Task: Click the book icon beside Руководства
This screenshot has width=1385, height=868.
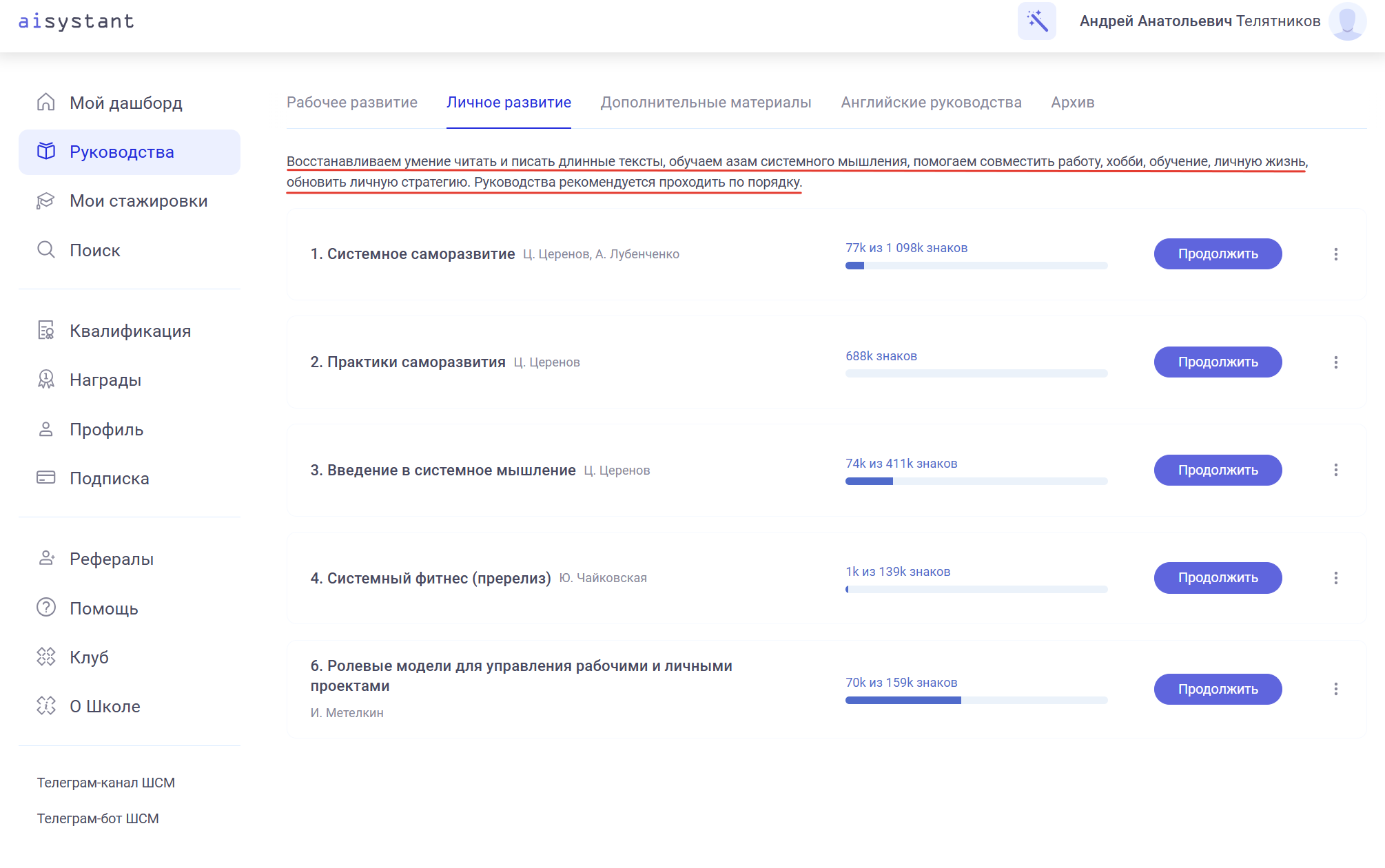Action: click(x=46, y=152)
